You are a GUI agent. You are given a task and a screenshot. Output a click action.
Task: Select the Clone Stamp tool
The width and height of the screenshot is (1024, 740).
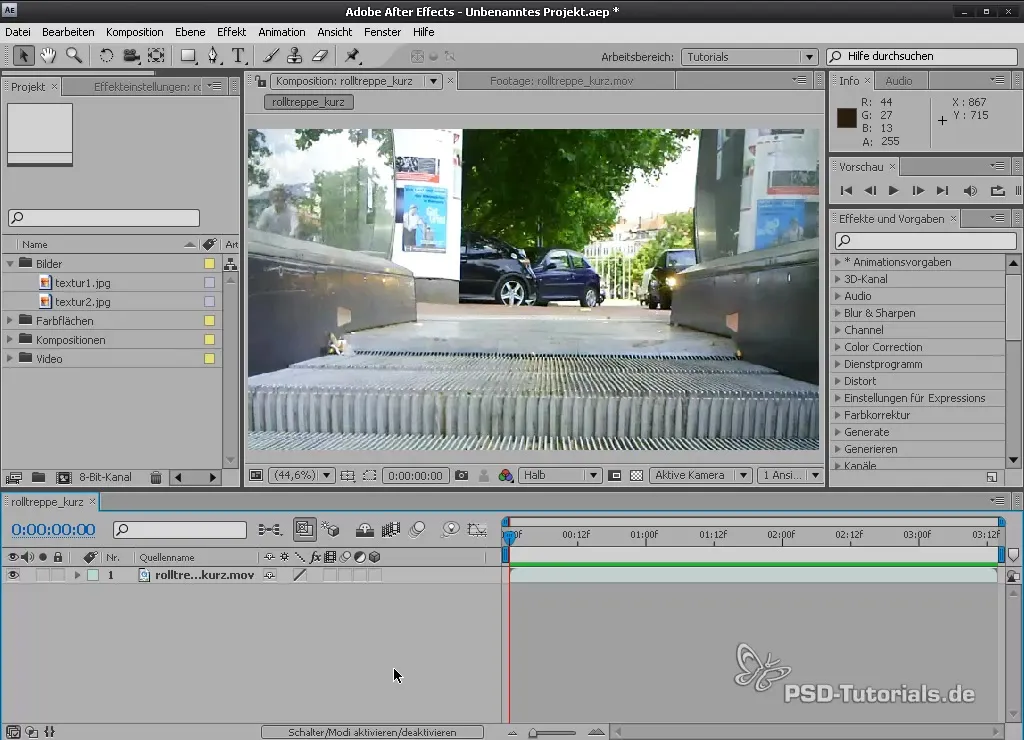[x=295, y=56]
